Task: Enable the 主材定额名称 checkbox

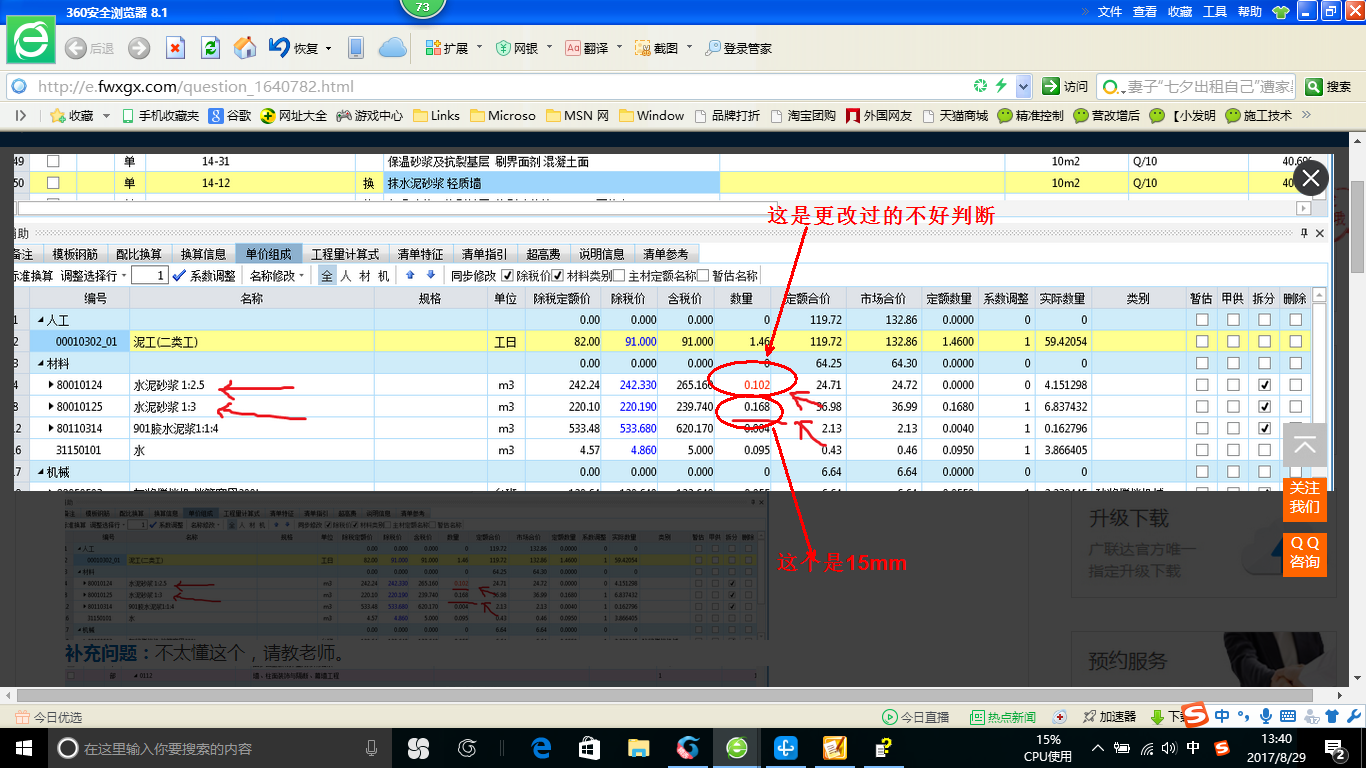Action: [x=619, y=275]
